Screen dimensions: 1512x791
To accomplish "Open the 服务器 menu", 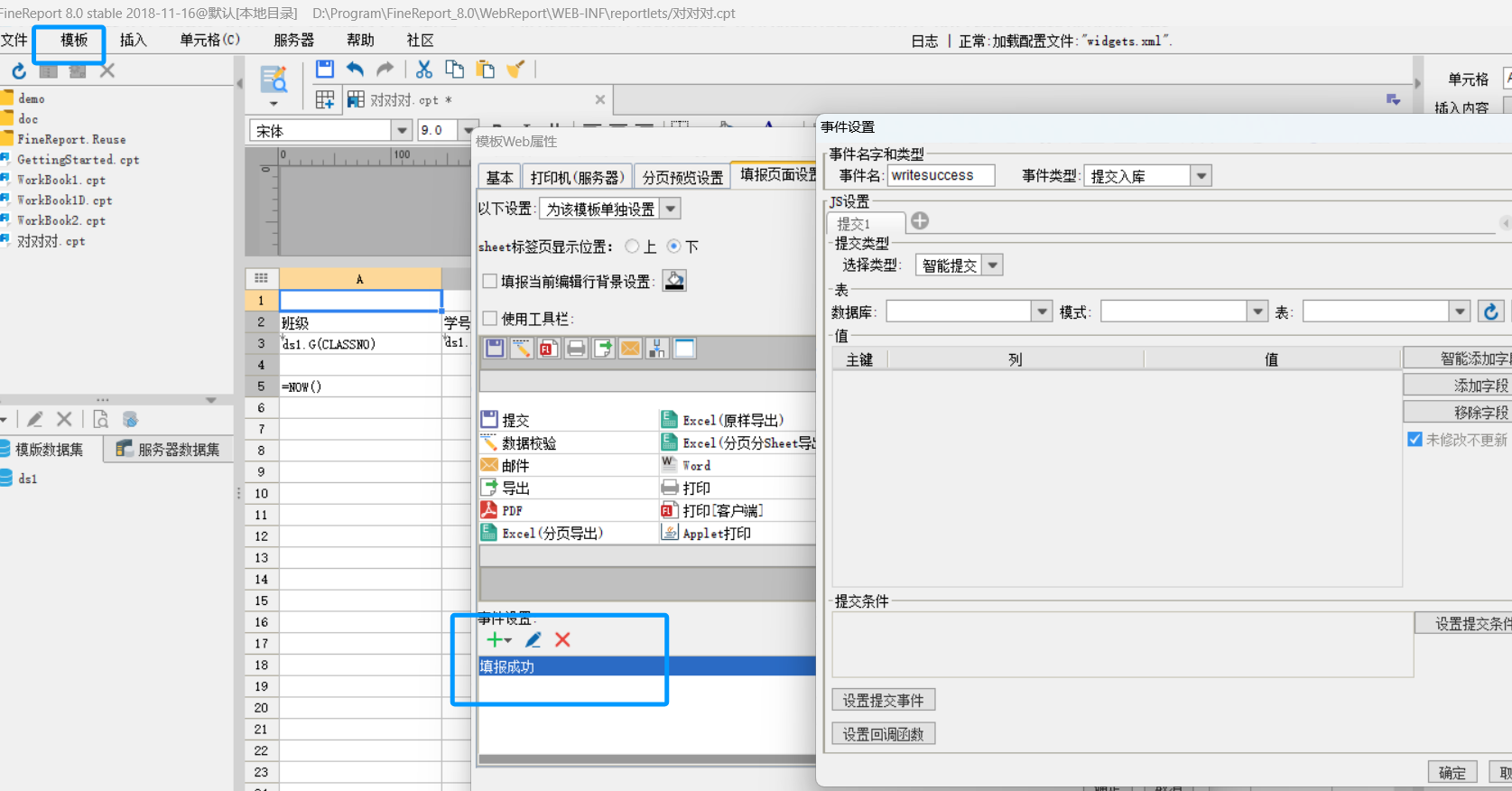I will tap(293, 40).
